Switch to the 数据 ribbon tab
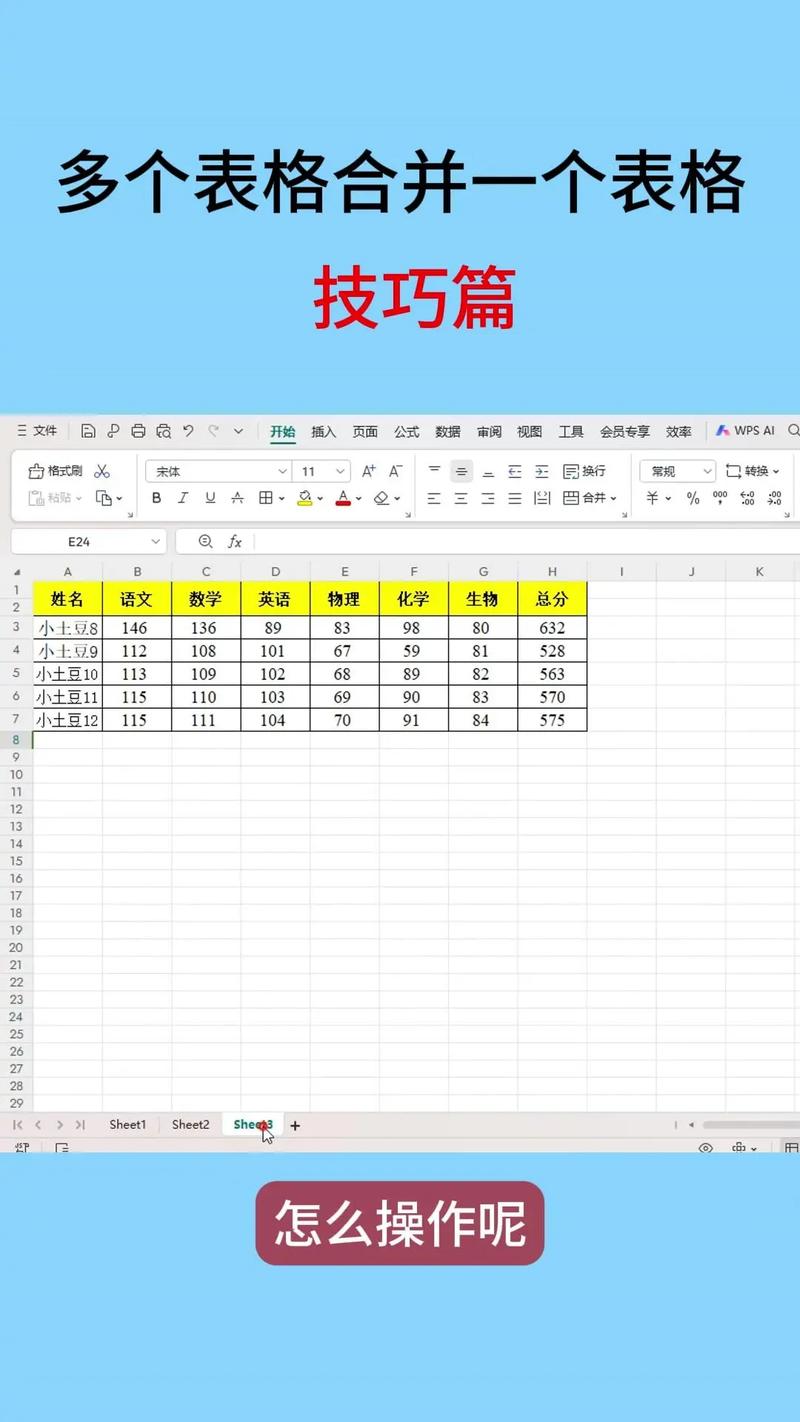The width and height of the screenshot is (800, 1422). pyautogui.click(x=447, y=431)
